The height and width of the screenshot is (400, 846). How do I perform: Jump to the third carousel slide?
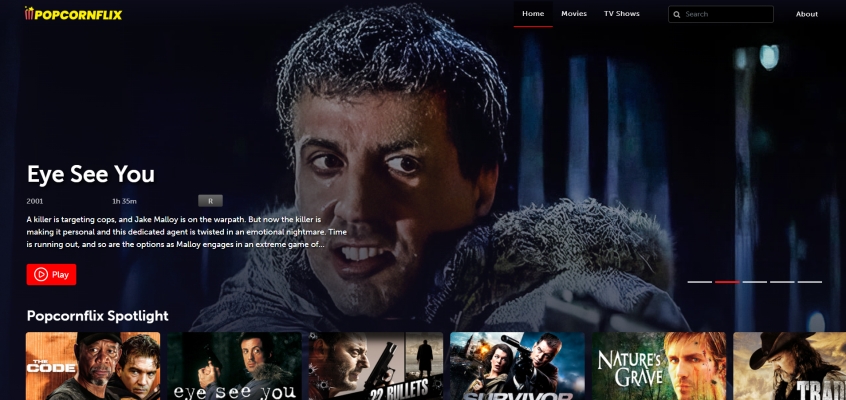(754, 282)
